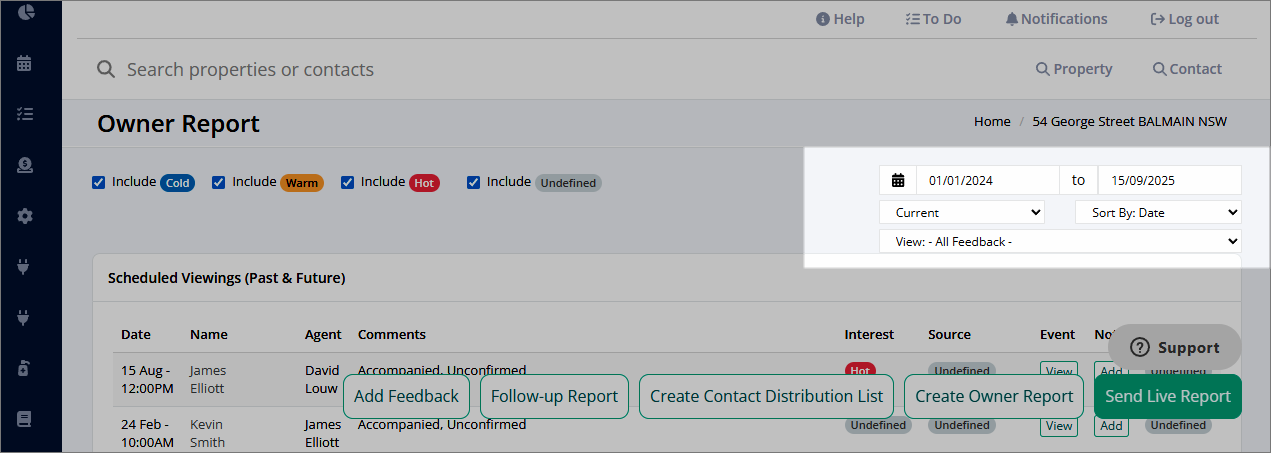Click Add button in Kevin Smith row
The height and width of the screenshot is (453, 1271).
pyautogui.click(x=1111, y=426)
